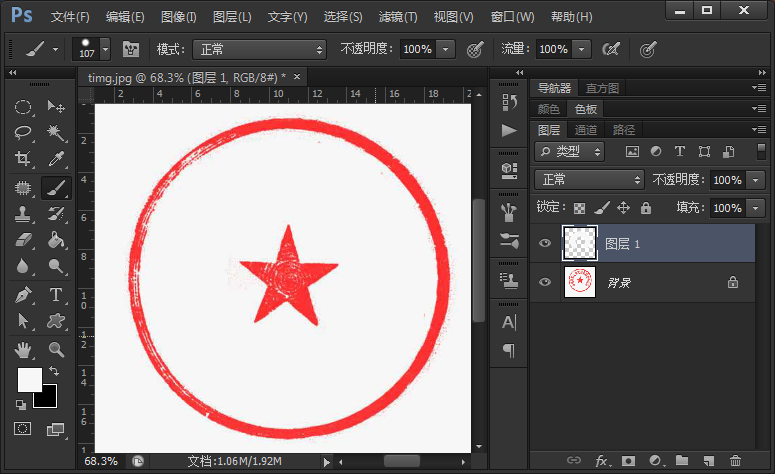Screen dimensions: 775x474
Task: Select the Dodge tool
Action: (x=56, y=266)
